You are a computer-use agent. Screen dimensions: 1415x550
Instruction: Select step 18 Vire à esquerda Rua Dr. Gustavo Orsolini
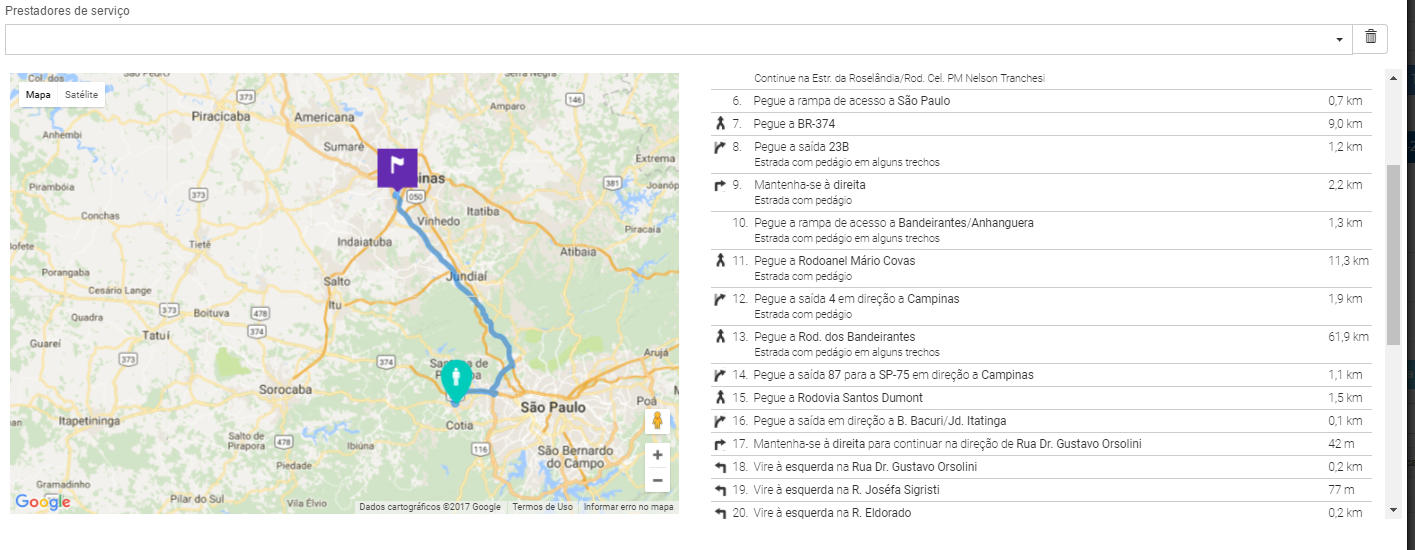pyautogui.click(x=1041, y=467)
